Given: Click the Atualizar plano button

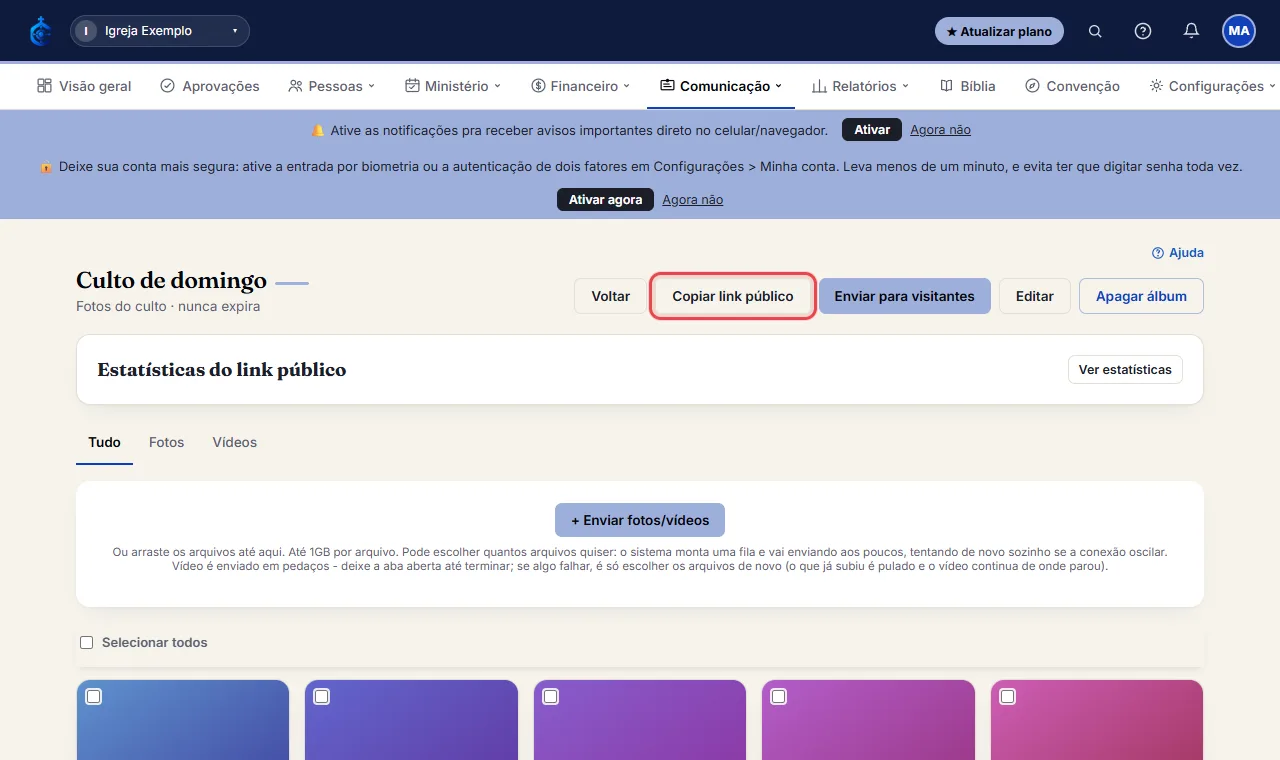Looking at the screenshot, I should click(999, 31).
